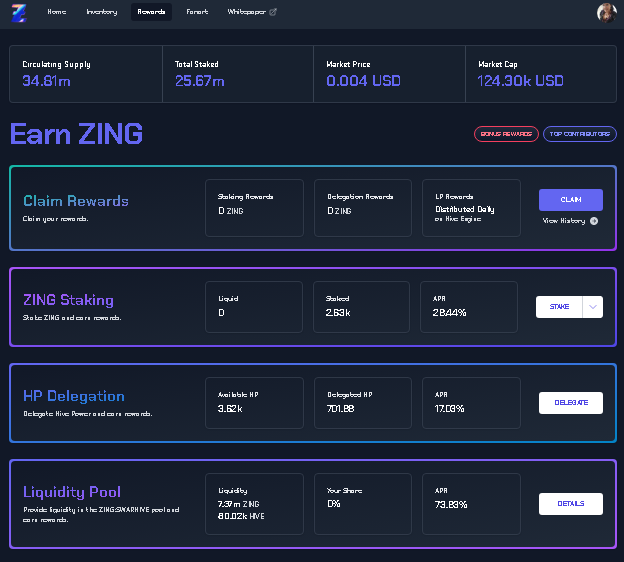The image size is (624, 562).
Task: Open Liquidity Pool Details button
Action: click(x=571, y=504)
